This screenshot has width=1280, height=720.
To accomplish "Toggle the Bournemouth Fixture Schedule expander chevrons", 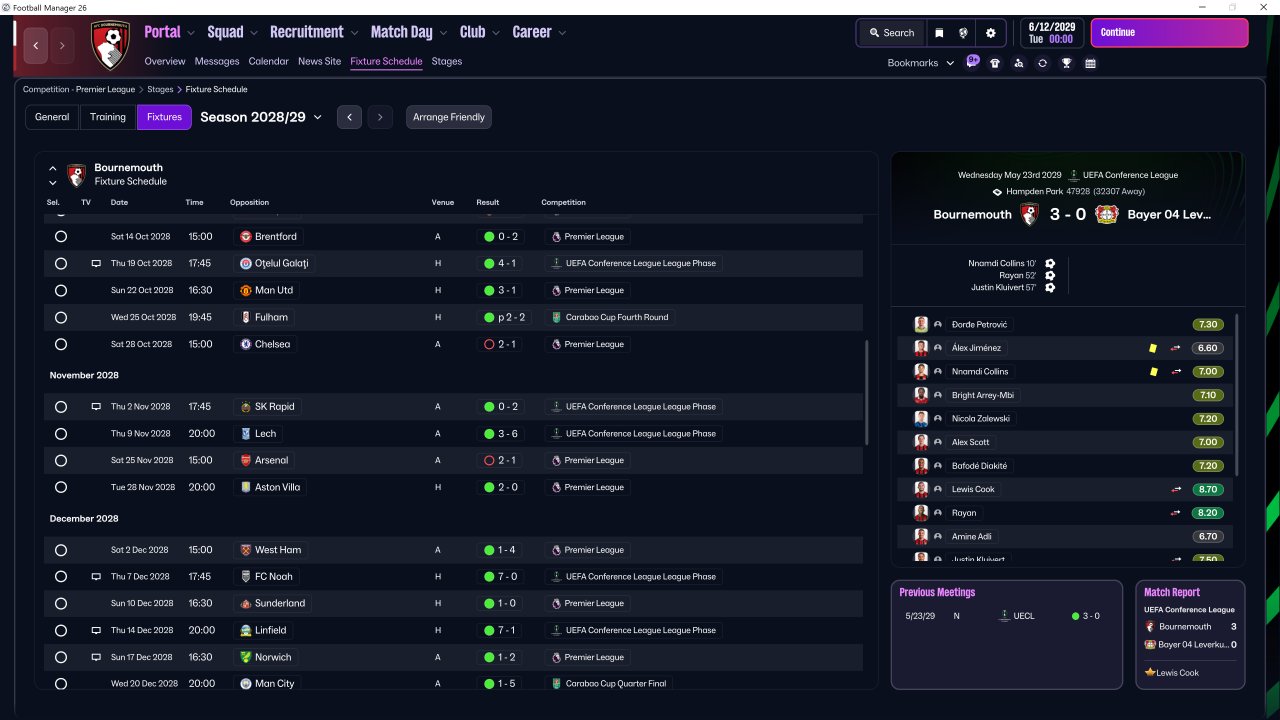I will coord(53,175).
